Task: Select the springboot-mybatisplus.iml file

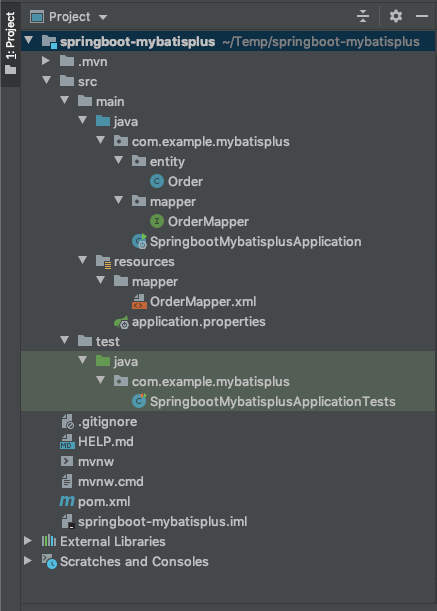Action: click(162, 522)
